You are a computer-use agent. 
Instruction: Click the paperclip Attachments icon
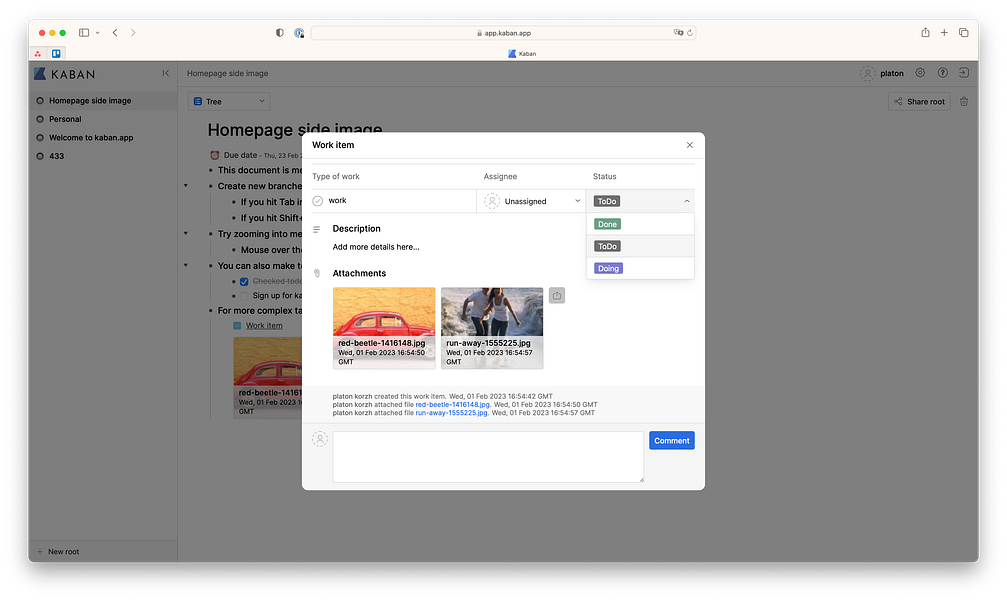317,273
